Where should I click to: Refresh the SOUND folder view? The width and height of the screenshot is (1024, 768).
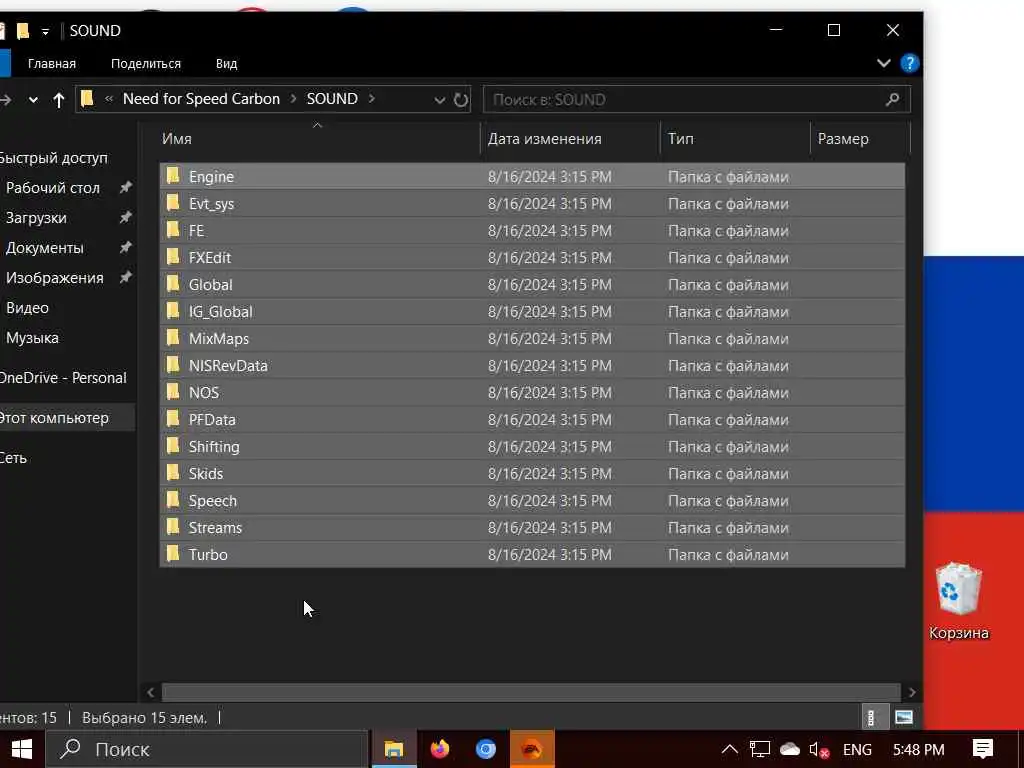[461, 99]
